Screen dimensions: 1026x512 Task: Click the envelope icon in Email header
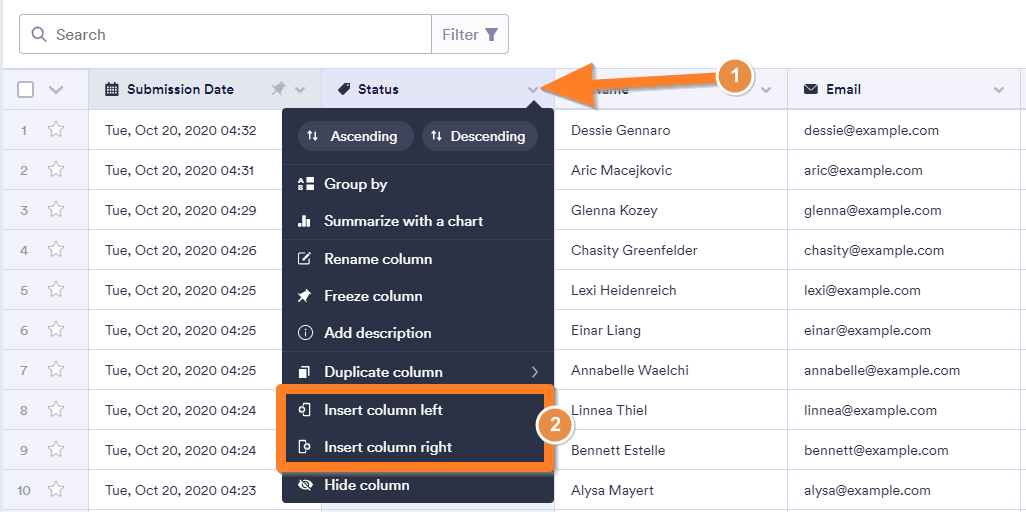[x=811, y=89]
